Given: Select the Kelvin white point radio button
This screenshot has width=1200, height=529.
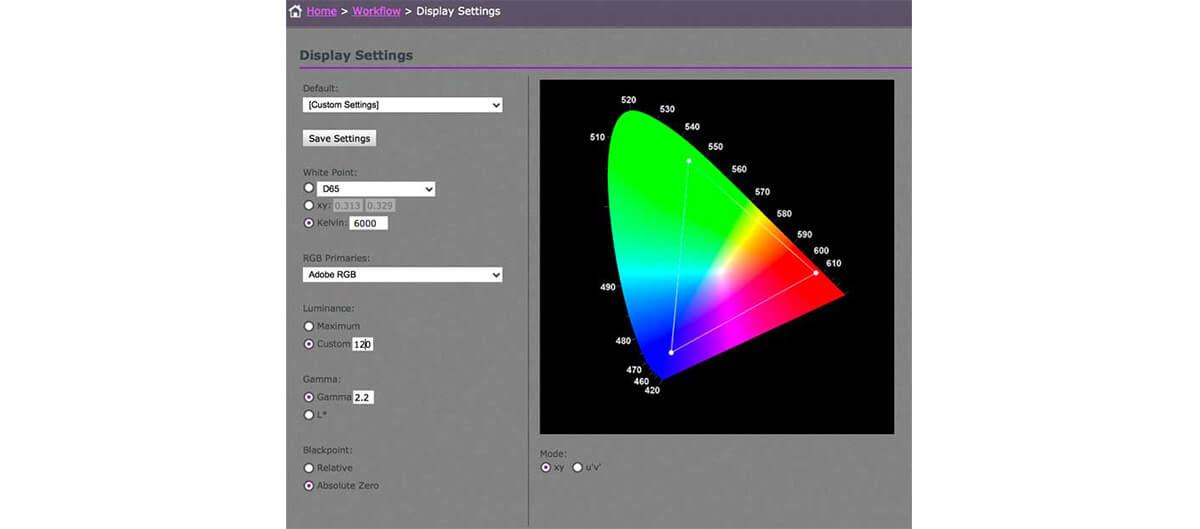Looking at the screenshot, I should point(308,223).
